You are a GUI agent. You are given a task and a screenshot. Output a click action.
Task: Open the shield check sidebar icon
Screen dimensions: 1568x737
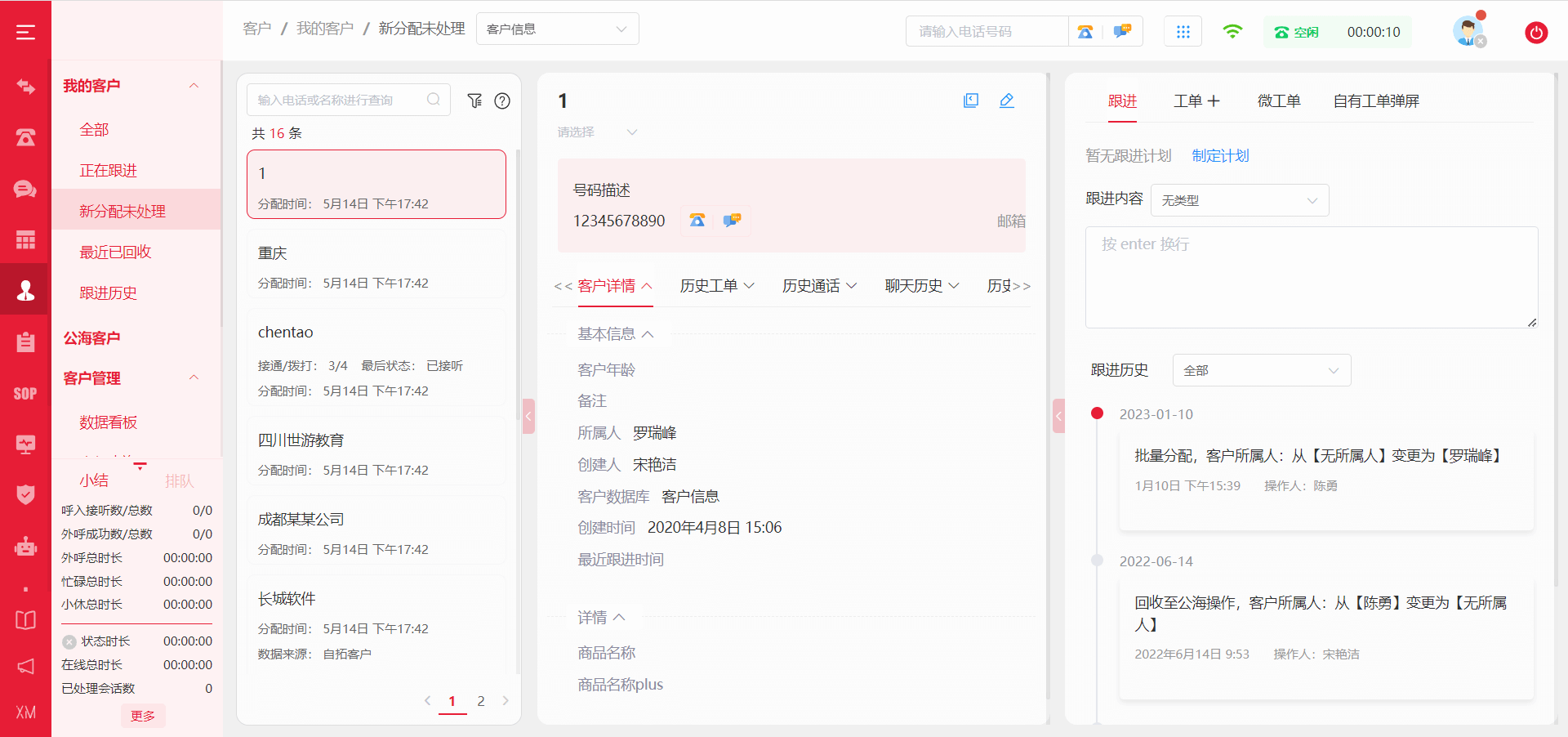tap(25, 494)
